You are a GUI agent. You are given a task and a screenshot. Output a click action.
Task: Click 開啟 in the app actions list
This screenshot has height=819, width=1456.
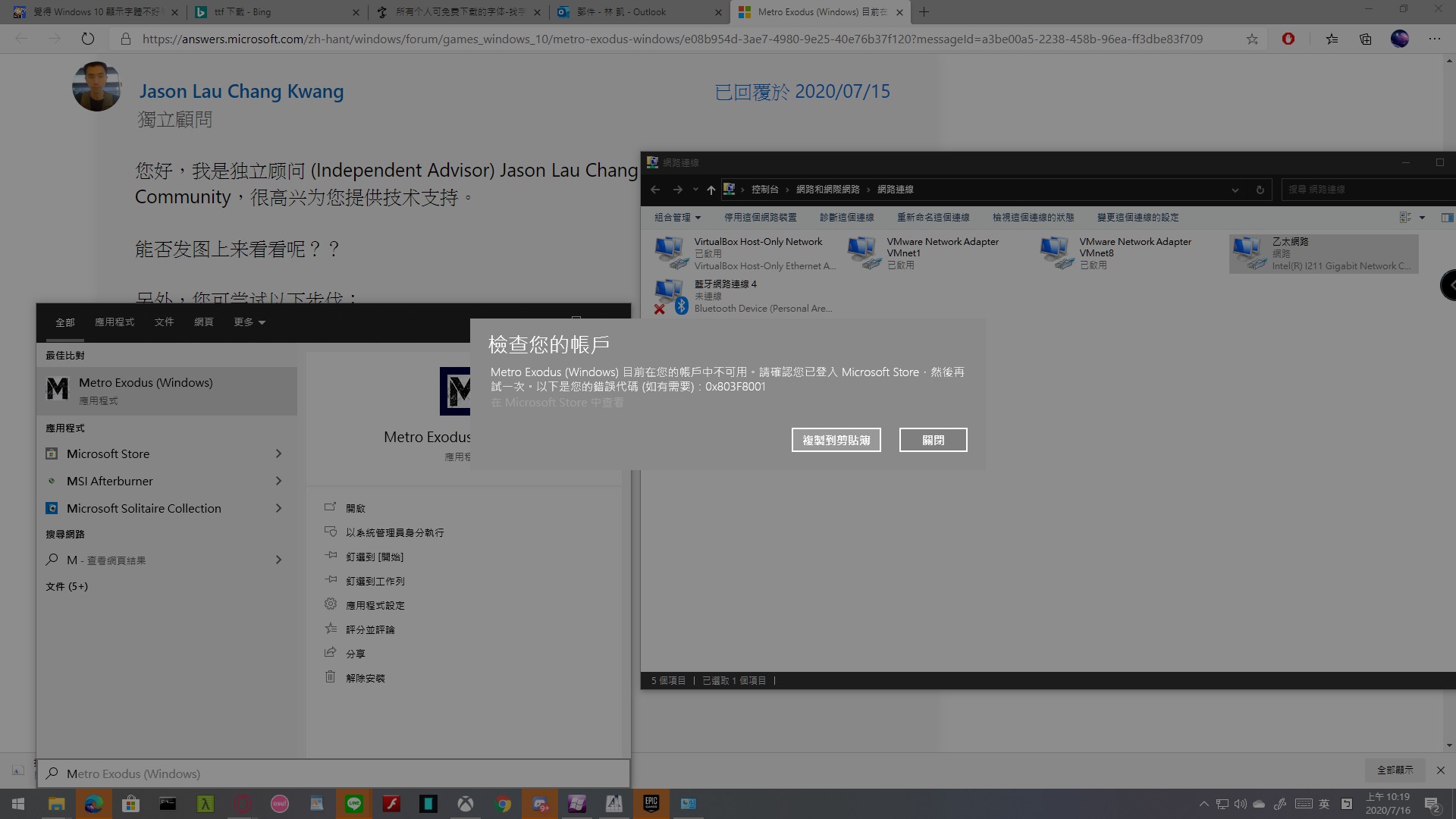(356, 508)
